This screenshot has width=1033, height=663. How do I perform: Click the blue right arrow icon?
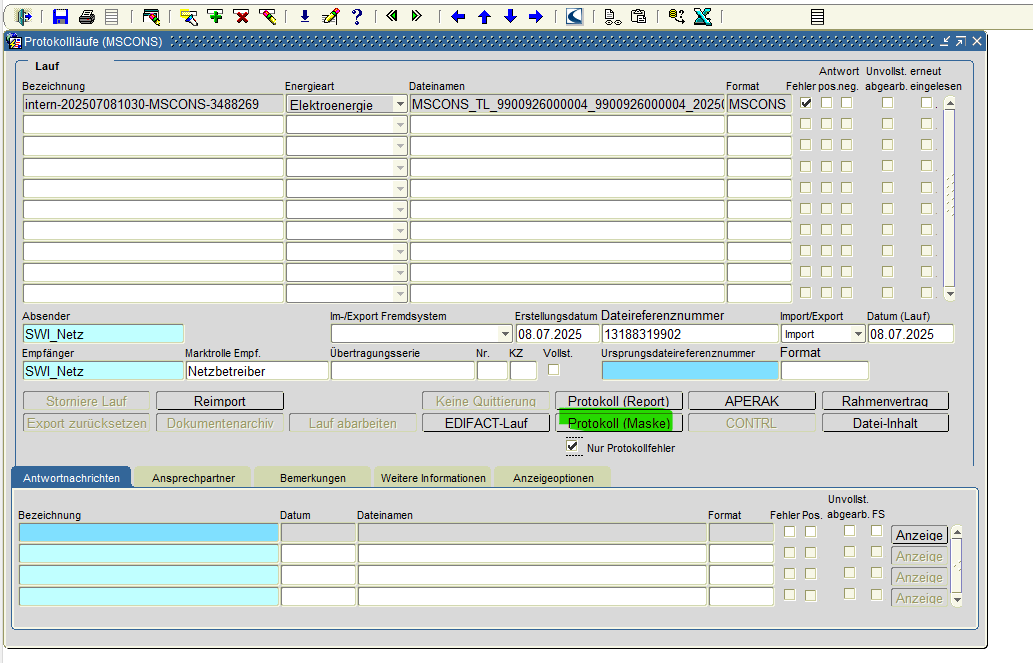click(x=535, y=16)
